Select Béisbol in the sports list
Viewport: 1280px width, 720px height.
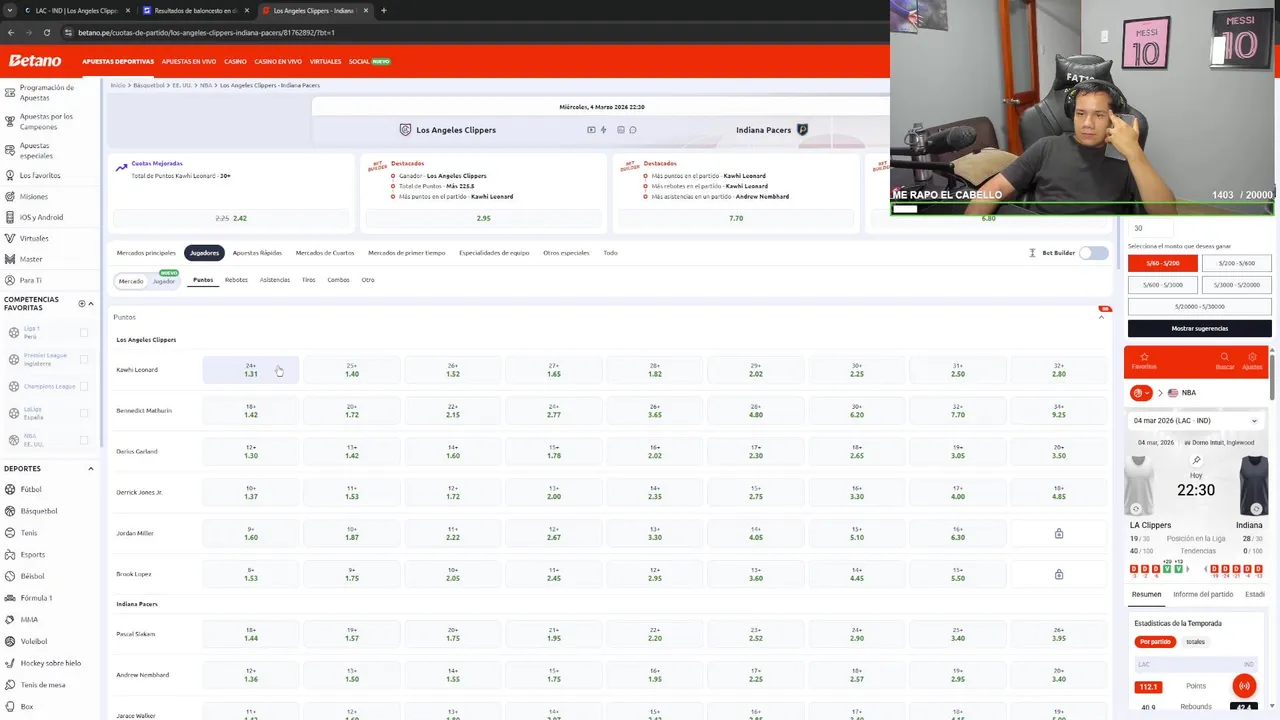32,576
